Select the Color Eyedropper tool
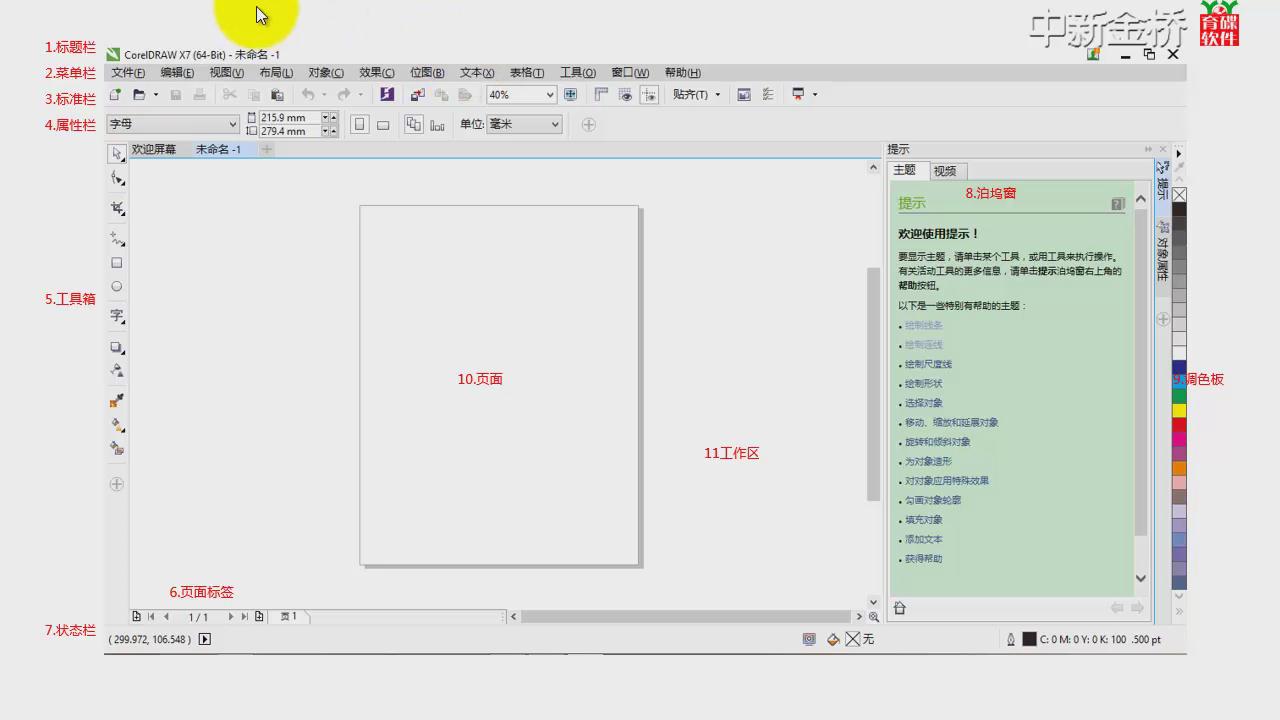The image size is (1280, 720). pos(117,401)
